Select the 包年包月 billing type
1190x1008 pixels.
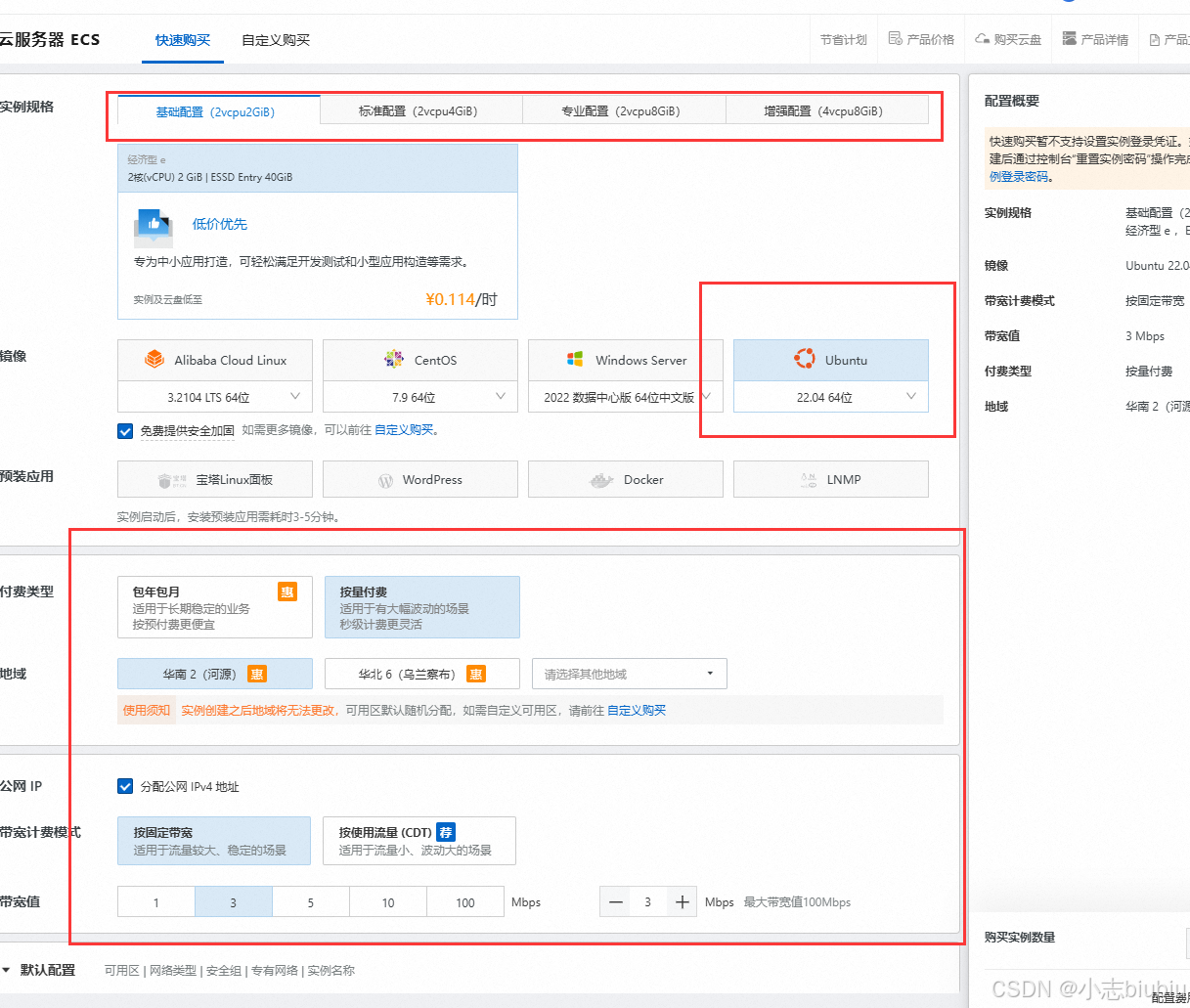[x=214, y=607]
